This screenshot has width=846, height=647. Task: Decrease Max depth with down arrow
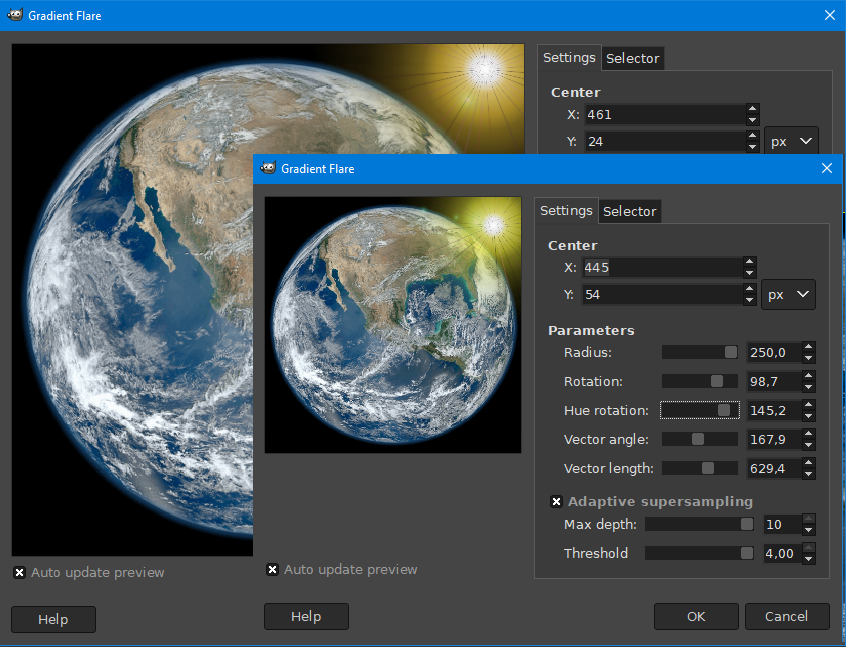click(808, 530)
